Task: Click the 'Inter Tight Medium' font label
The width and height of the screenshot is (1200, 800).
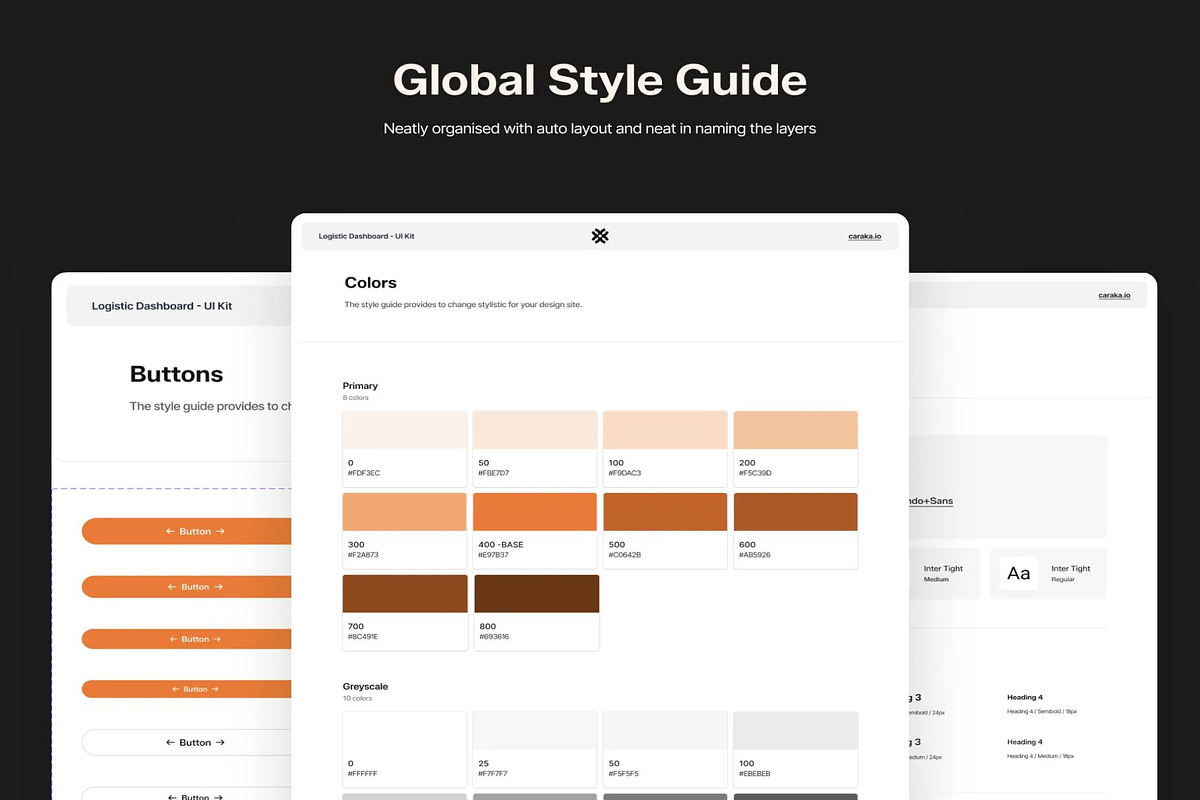Action: click(943, 573)
